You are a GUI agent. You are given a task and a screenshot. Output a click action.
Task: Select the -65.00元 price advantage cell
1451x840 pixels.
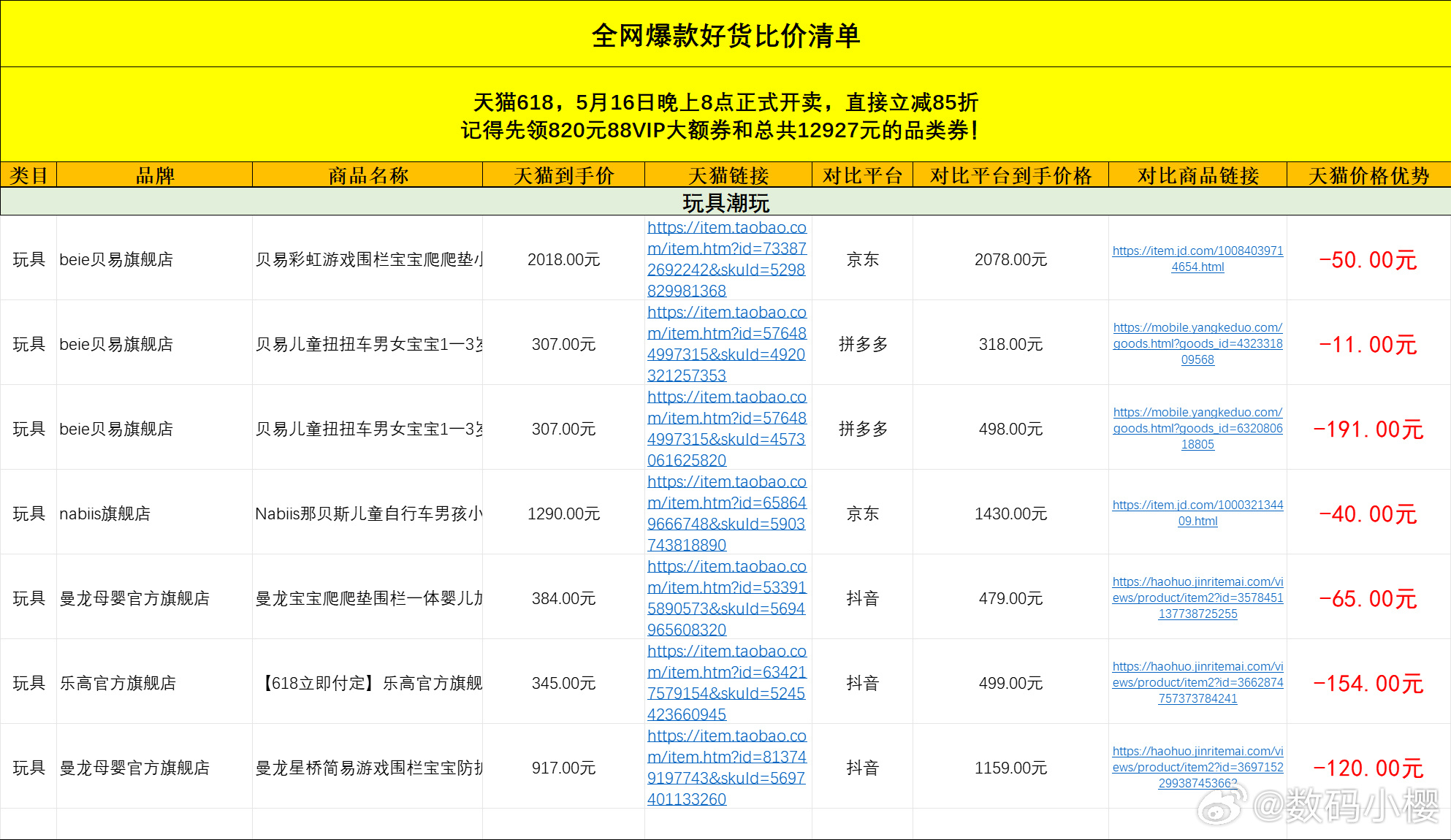point(1368,598)
